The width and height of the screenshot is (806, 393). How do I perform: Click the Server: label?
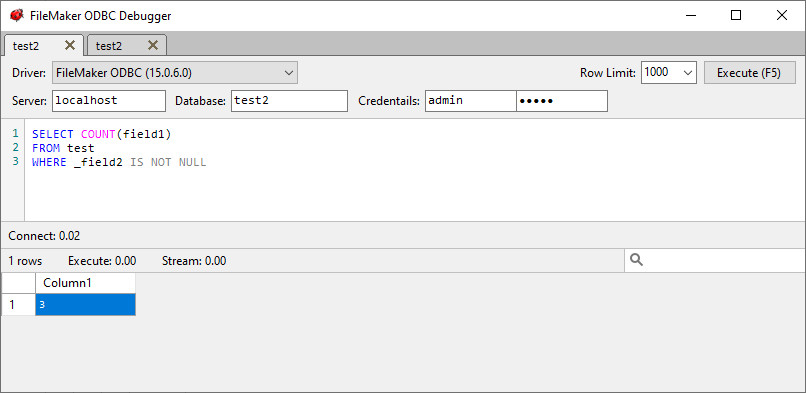[29, 101]
